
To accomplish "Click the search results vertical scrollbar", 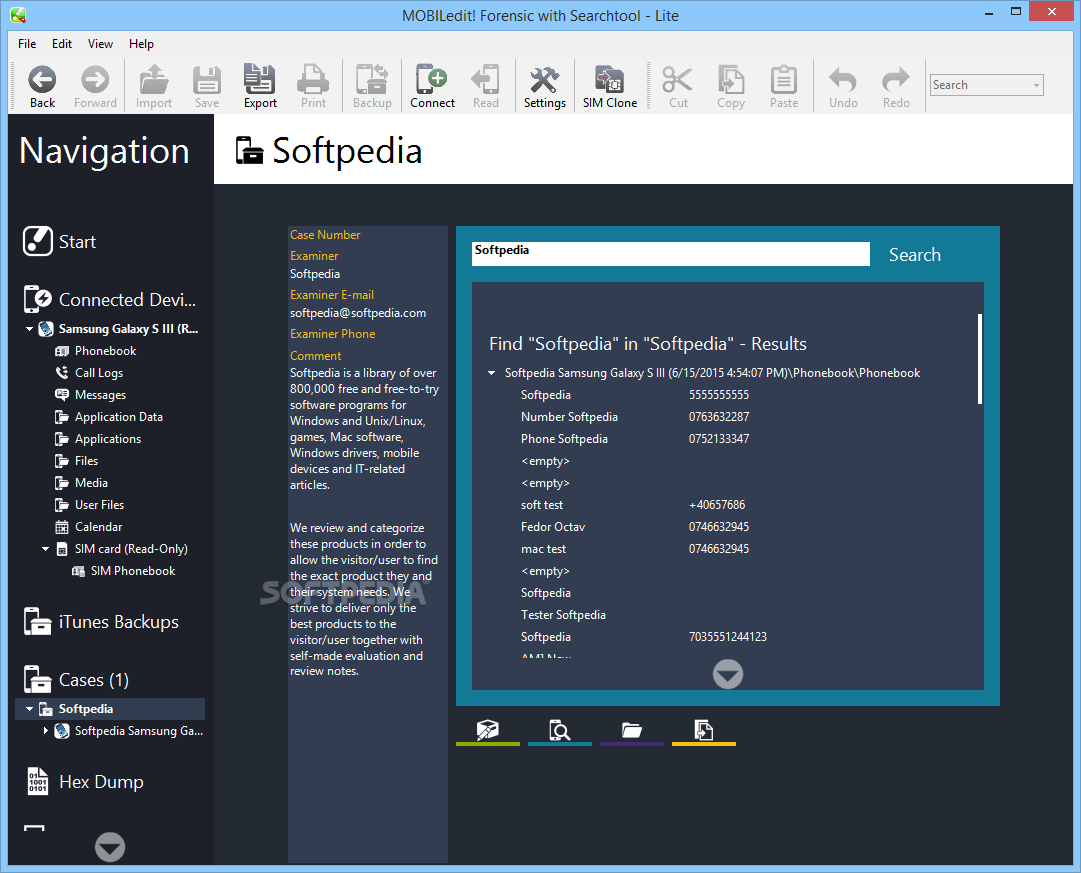I will click(x=979, y=359).
